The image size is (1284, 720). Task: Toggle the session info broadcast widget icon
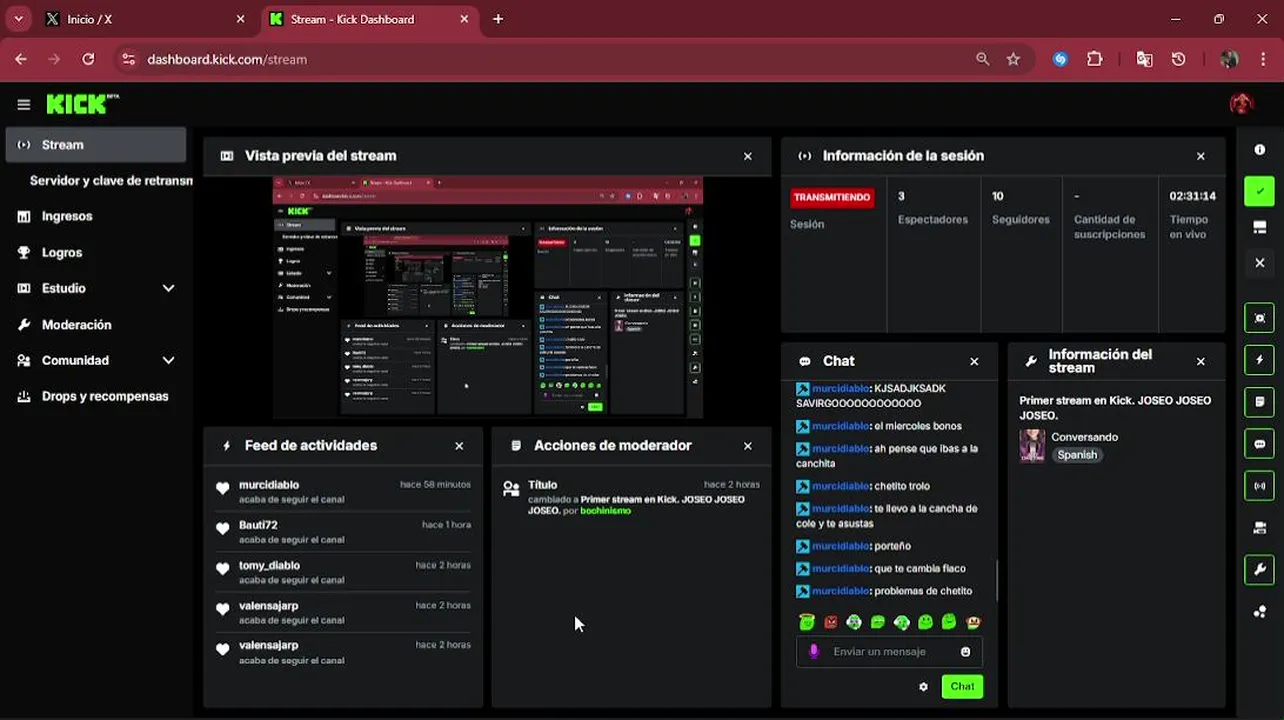(x=1260, y=486)
